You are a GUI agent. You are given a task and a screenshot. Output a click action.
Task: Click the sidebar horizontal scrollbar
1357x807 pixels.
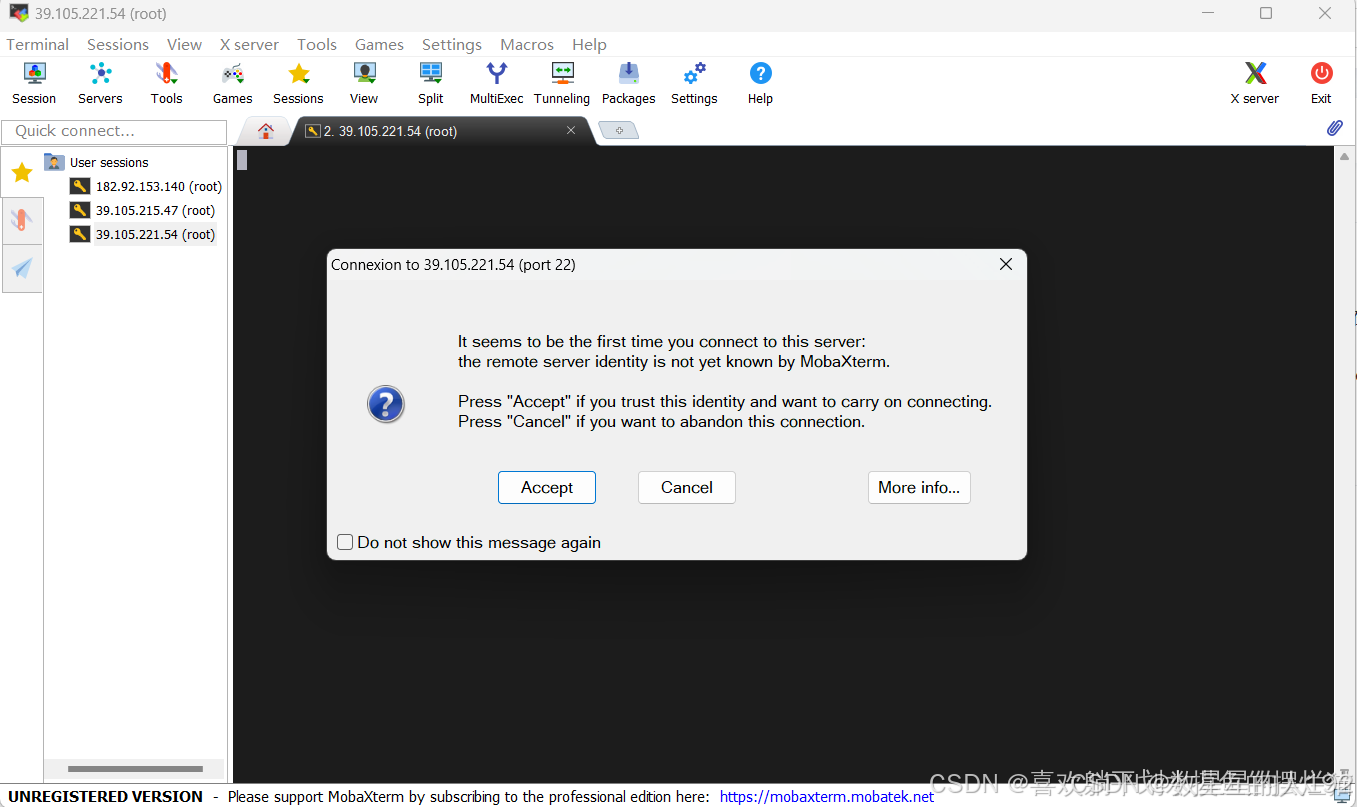click(135, 769)
